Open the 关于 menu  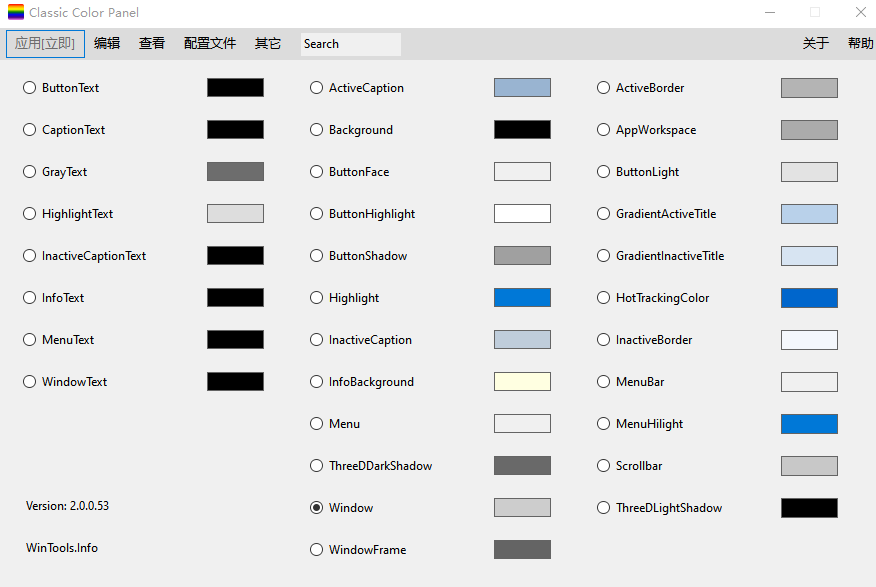(816, 44)
